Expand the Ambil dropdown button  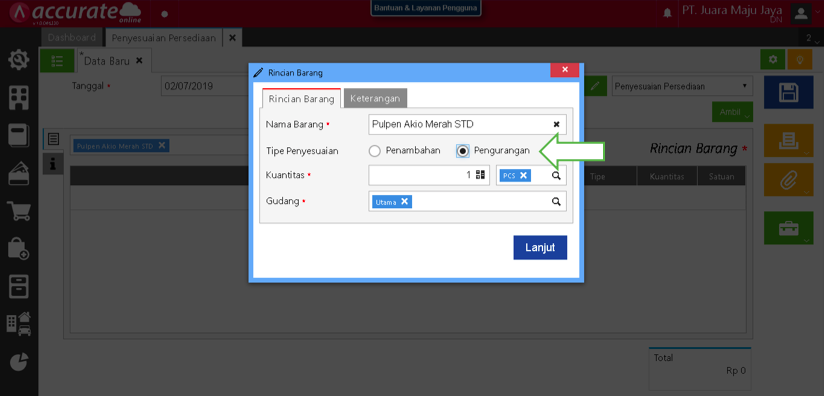pyautogui.click(x=732, y=112)
